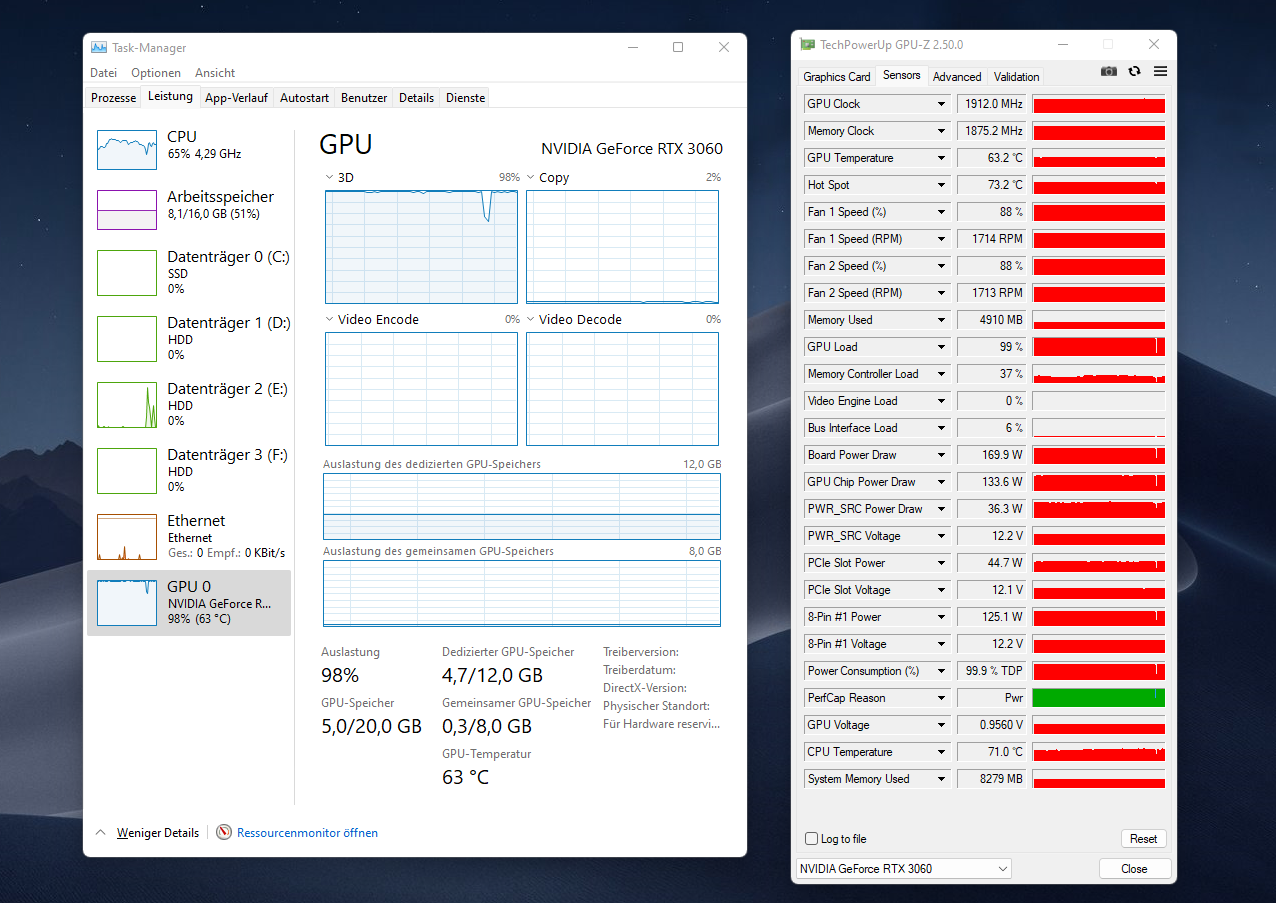Switch to the Details tab
The image size is (1276, 903).
(416, 97)
